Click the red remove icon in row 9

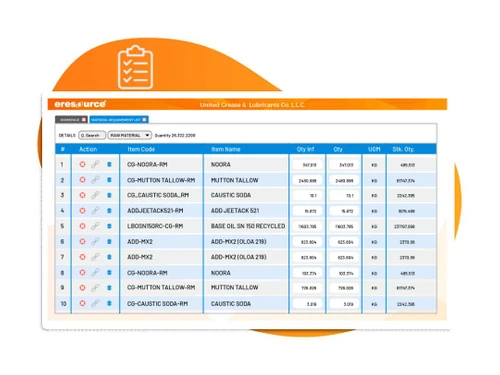82,288
